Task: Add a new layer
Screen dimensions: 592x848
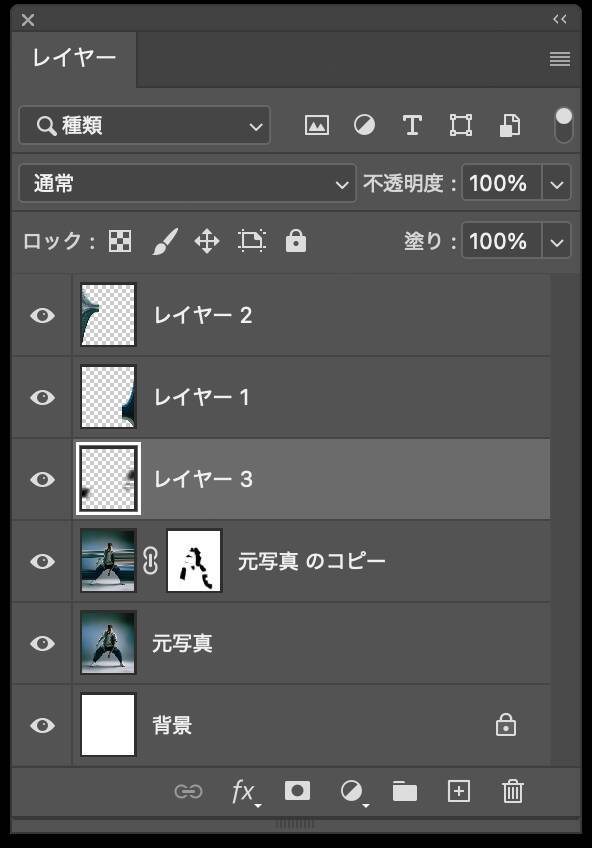Action: click(x=458, y=791)
